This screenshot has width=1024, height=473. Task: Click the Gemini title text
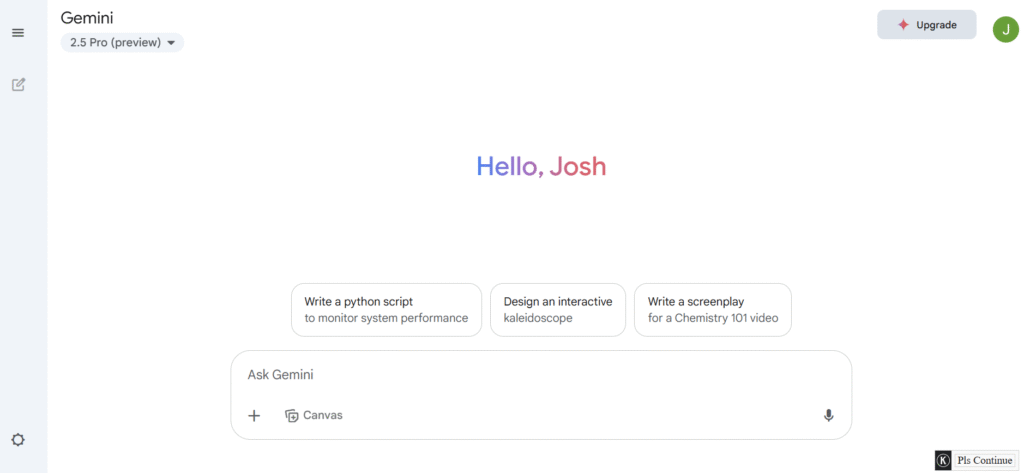click(87, 18)
